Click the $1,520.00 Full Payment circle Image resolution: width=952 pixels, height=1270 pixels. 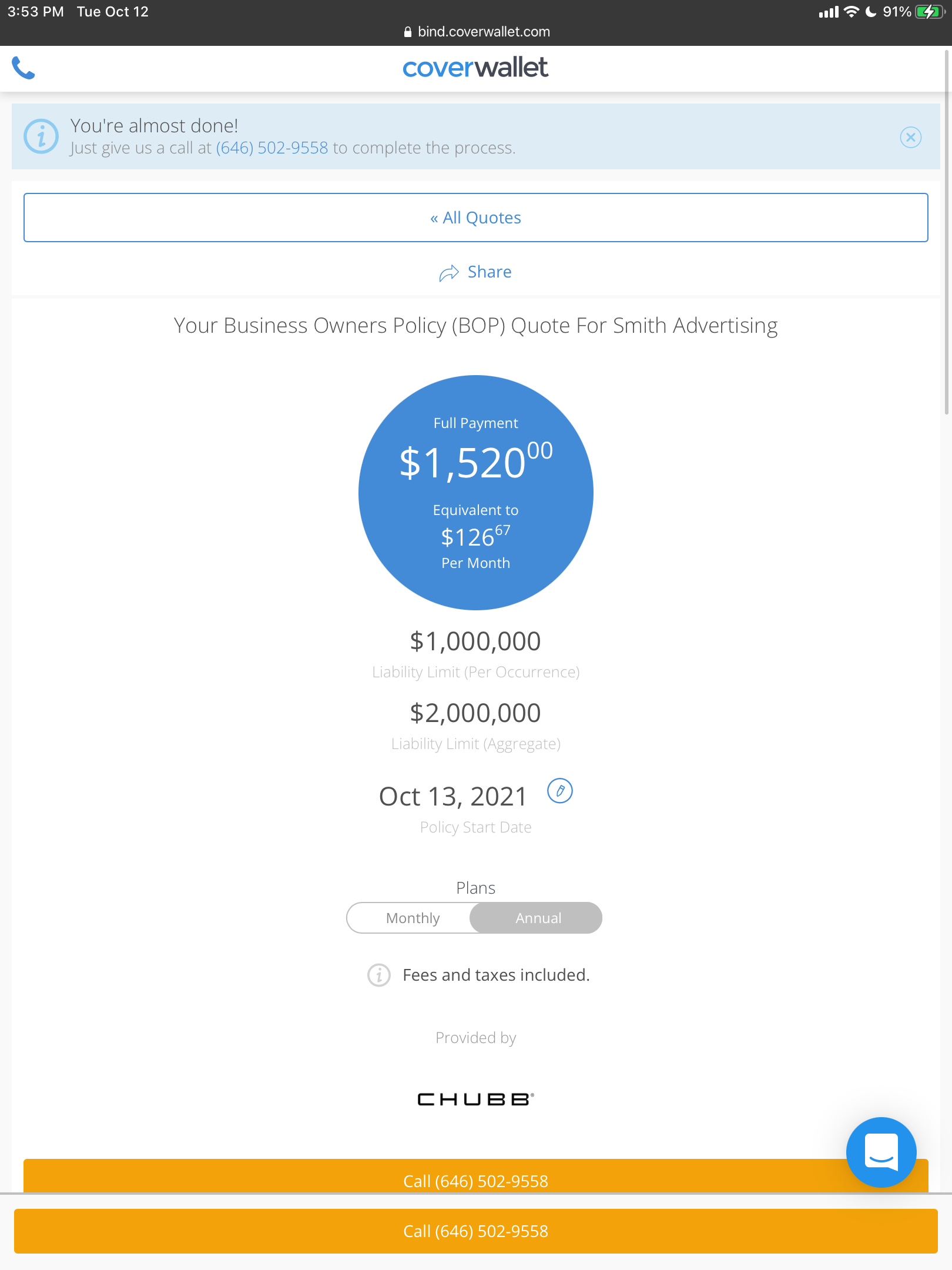(x=476, y=493)
